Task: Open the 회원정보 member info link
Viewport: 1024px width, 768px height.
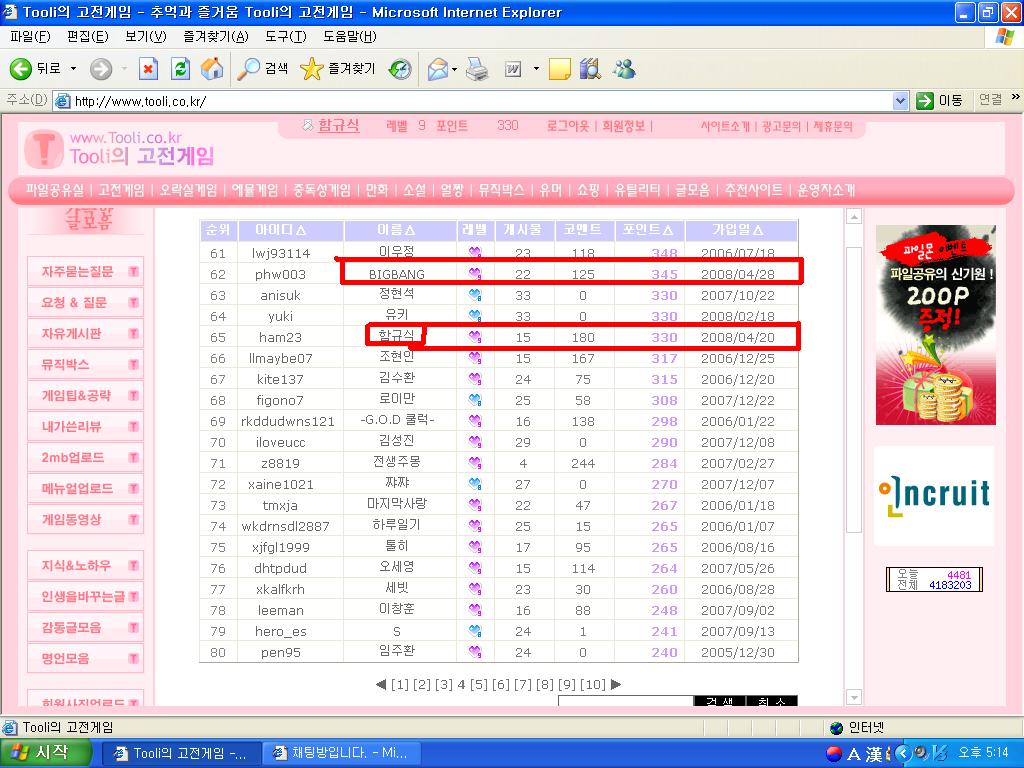Action: [624, 126]
